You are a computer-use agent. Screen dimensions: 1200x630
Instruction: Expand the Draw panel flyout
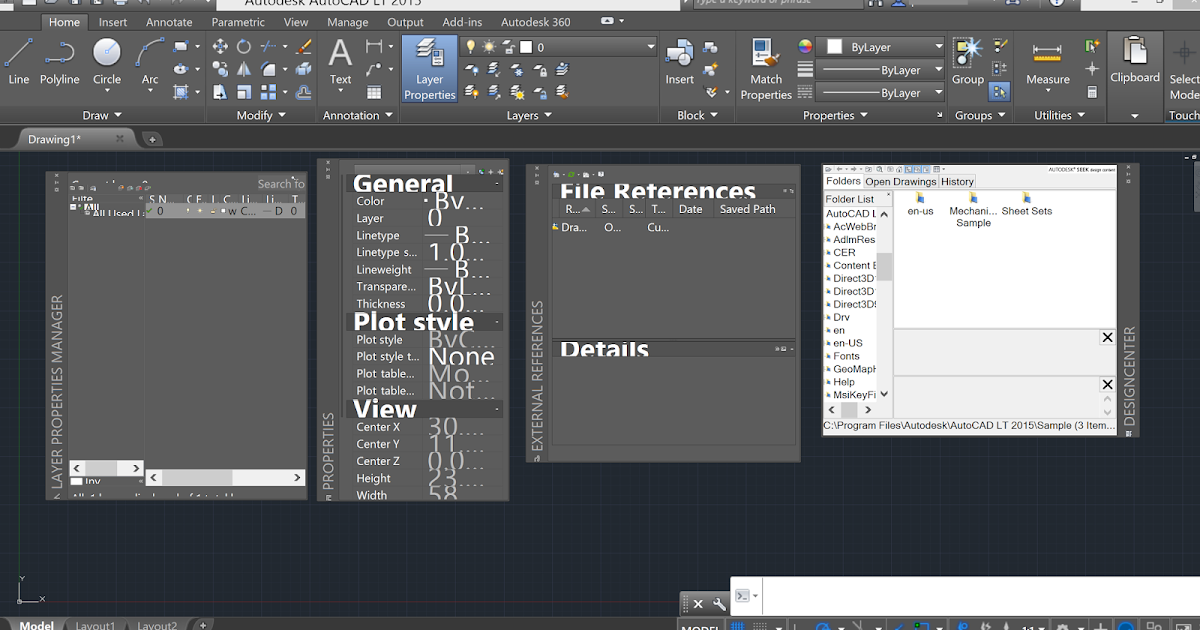pyautogui.click(x=117, y=116)
